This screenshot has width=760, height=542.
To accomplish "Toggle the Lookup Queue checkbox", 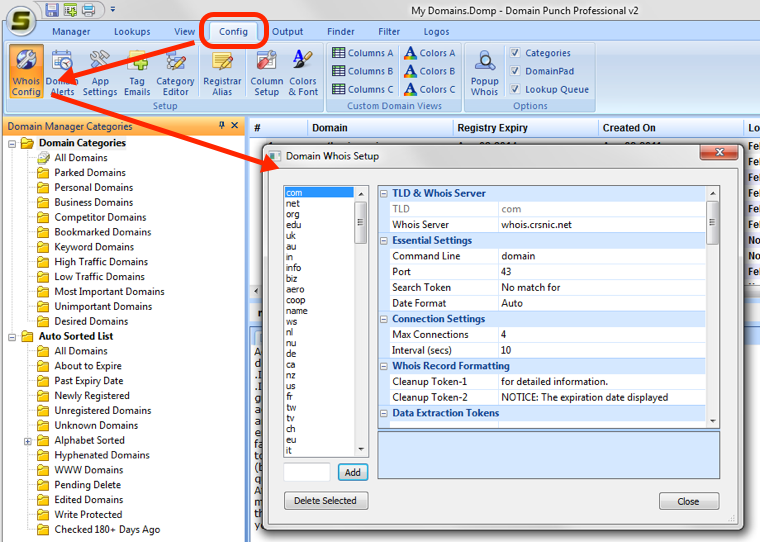I will pyautogui.click(x=515, y=89).
